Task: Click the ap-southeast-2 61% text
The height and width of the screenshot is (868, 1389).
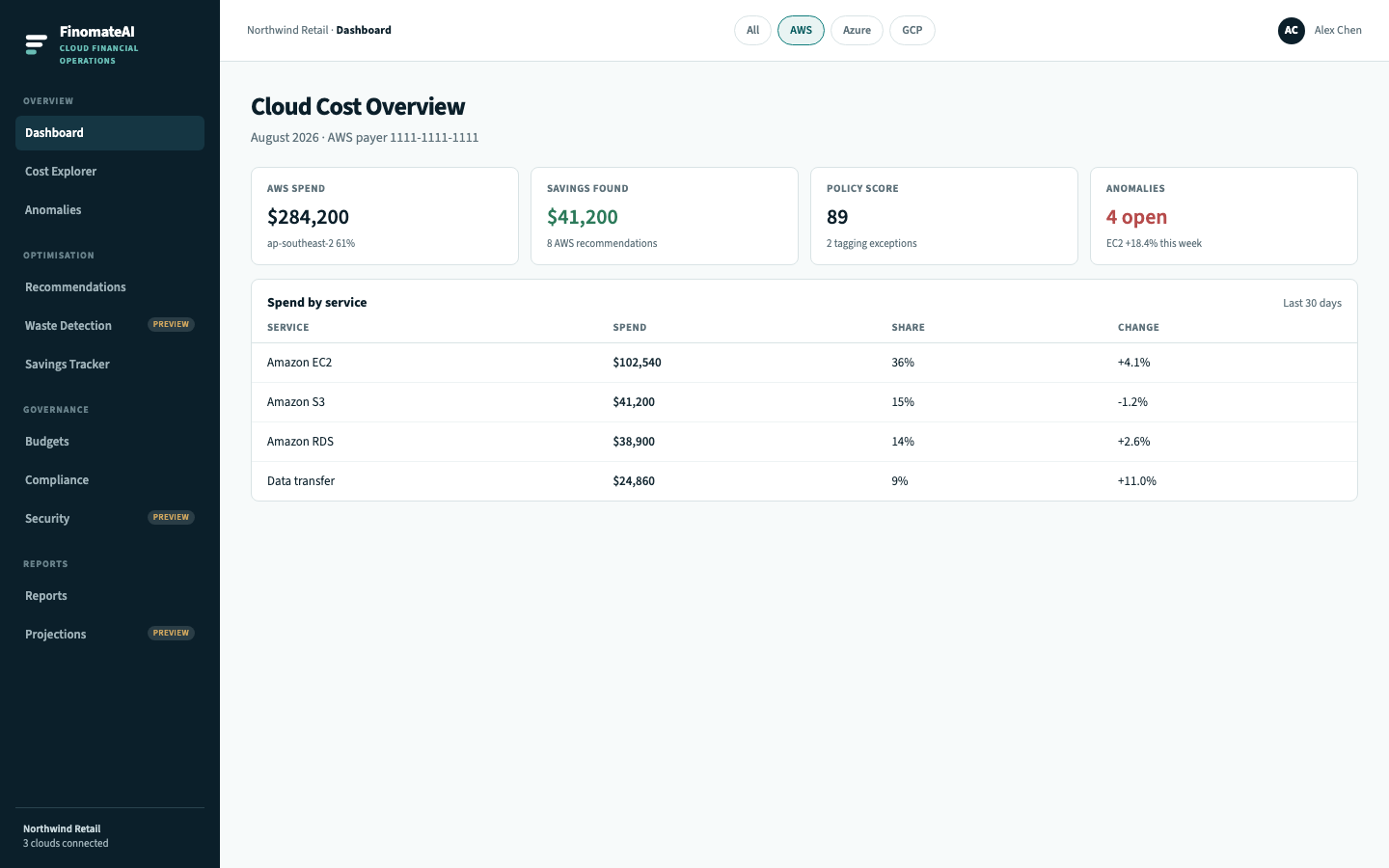Action: point(311,244)
